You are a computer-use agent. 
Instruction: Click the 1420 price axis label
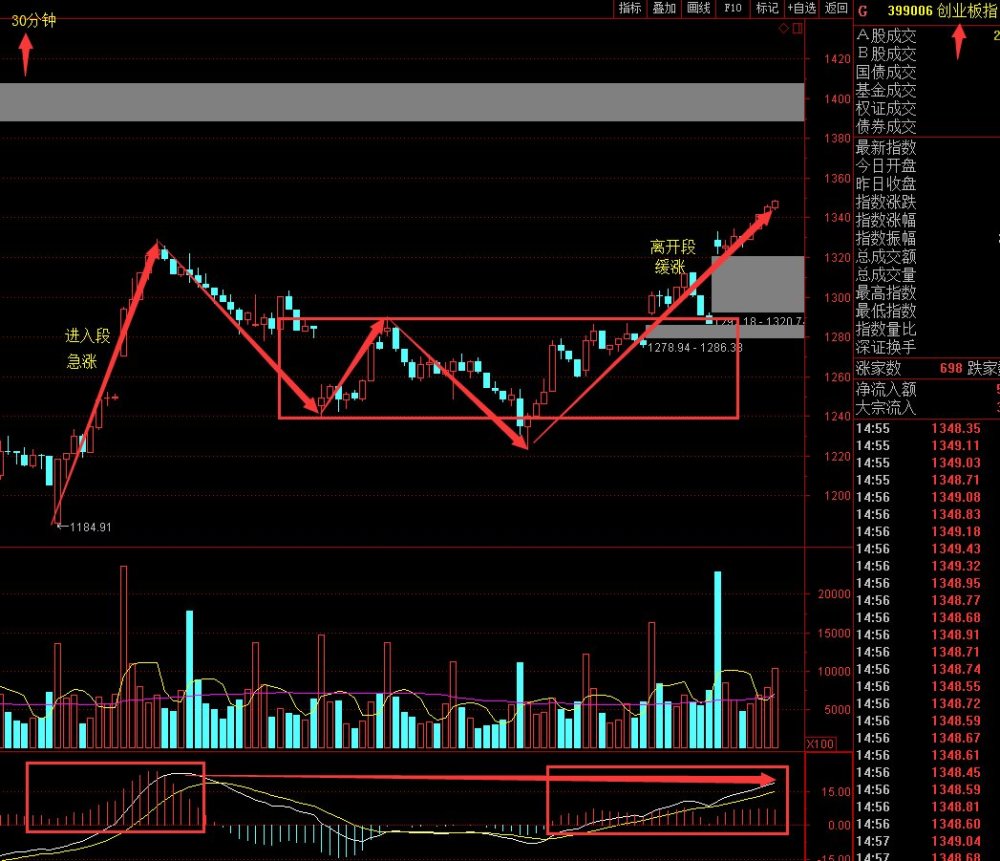pyautogui.click(x=837, y=59)
